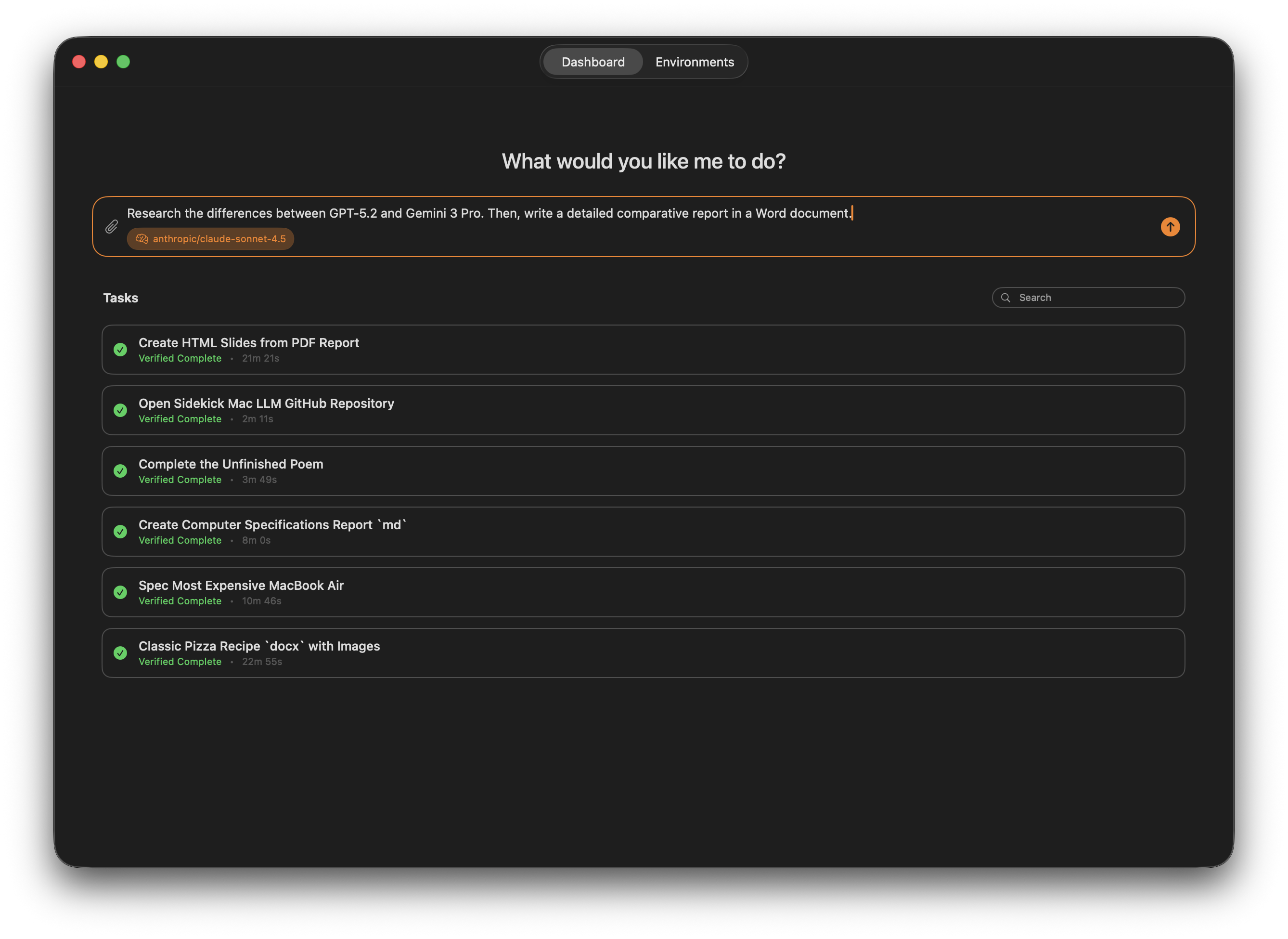Image resolution: width=1288 pixels, height=939 pixels.
Task: Select the Dashboard tab
Action: click(592, 61)
